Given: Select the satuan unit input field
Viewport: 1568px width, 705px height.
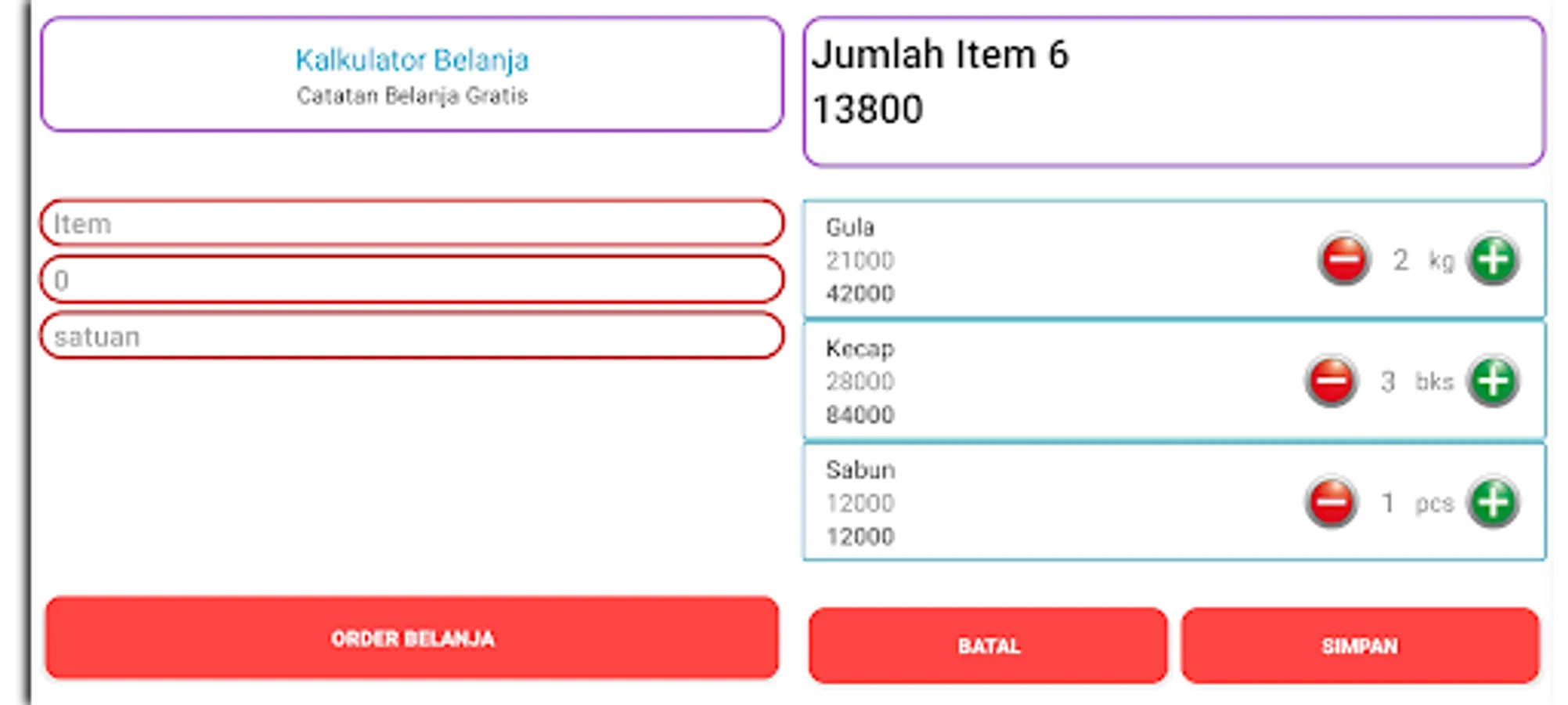Looking at the screenshot, I should coord(412,337).
